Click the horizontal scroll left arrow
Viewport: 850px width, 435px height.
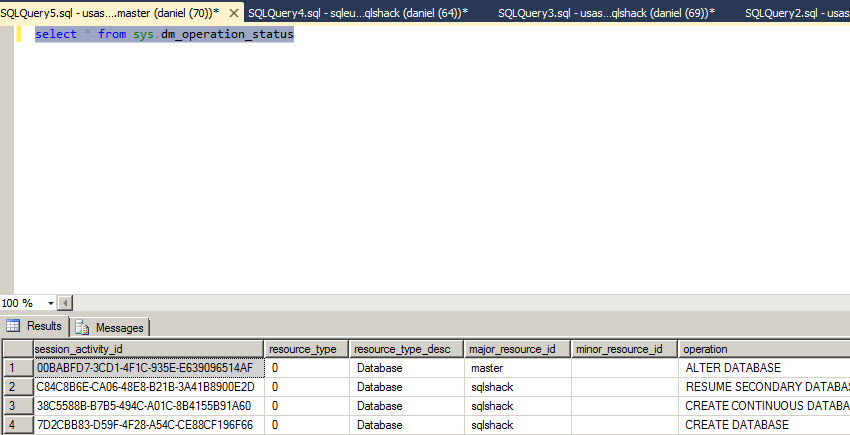click(65, 303)
